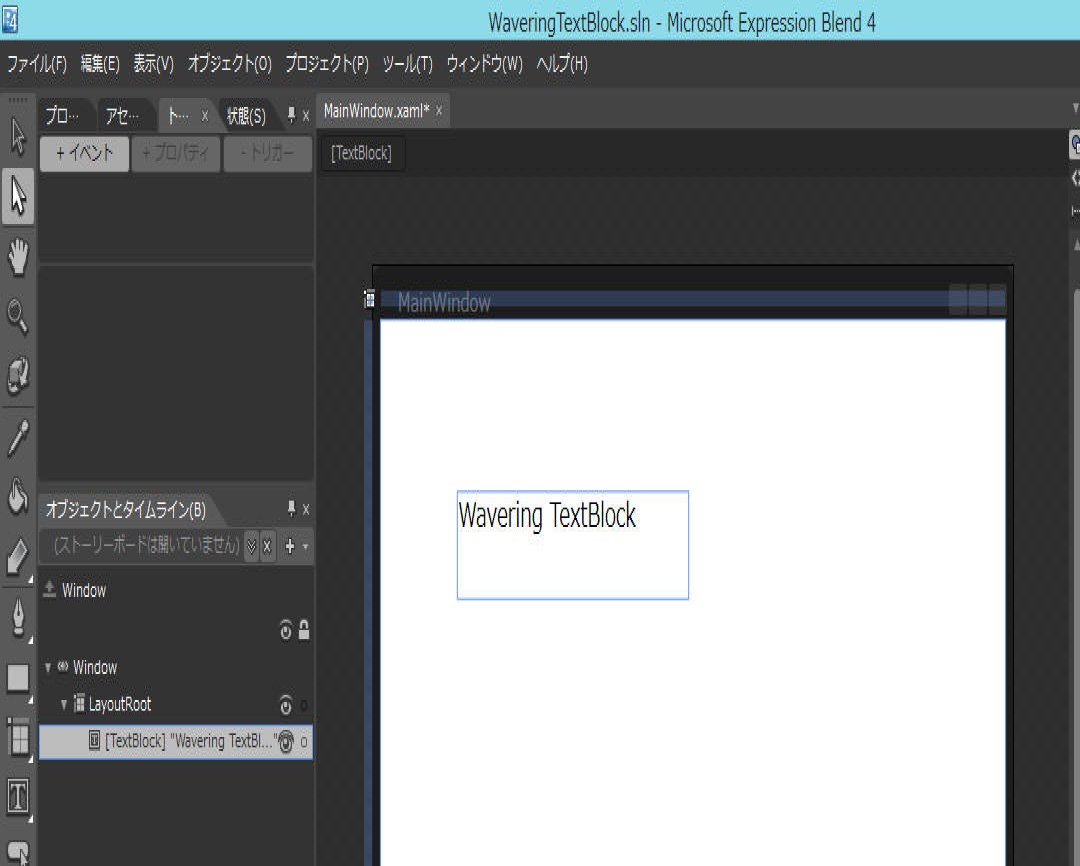The height and width of the screenshot is (866, 1080).
Task: Select the Zoom magnifier tool
Action: [x=18, y=317]
